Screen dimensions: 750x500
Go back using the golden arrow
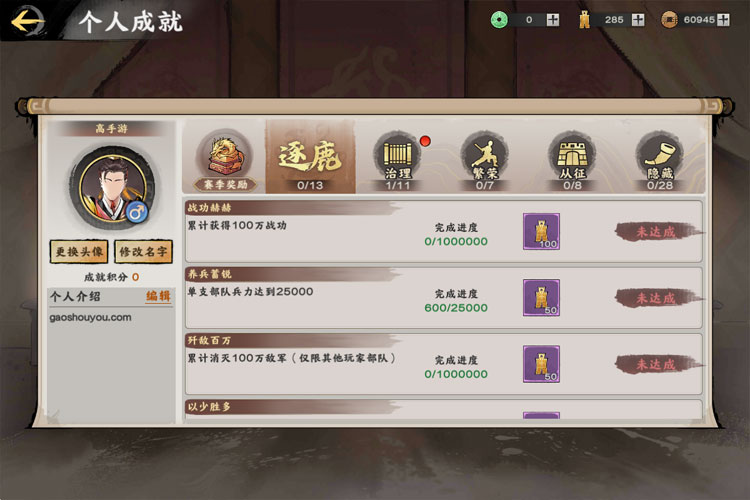pyautogui.click(x=28, y=21)
